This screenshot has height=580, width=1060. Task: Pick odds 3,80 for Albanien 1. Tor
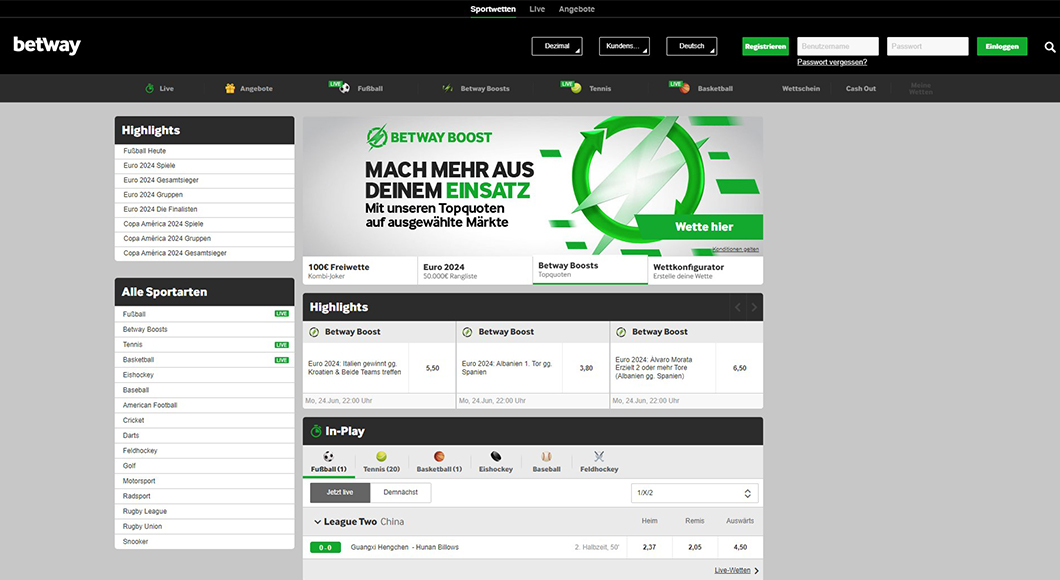pyautogui.click(x=586, y=368)
